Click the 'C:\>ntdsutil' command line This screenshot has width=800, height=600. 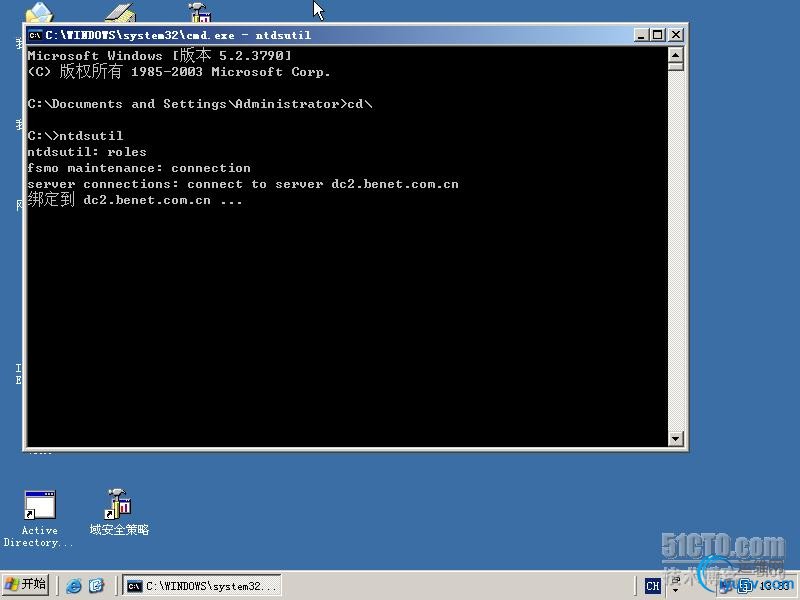(x=76, y=135)
